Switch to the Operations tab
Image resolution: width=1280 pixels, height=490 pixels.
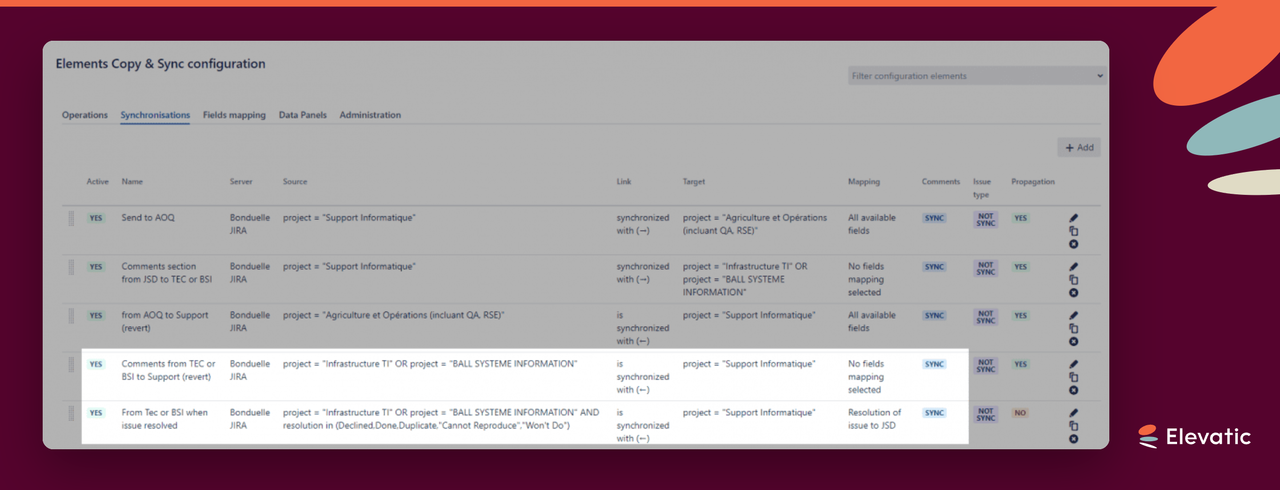[85, 115]
